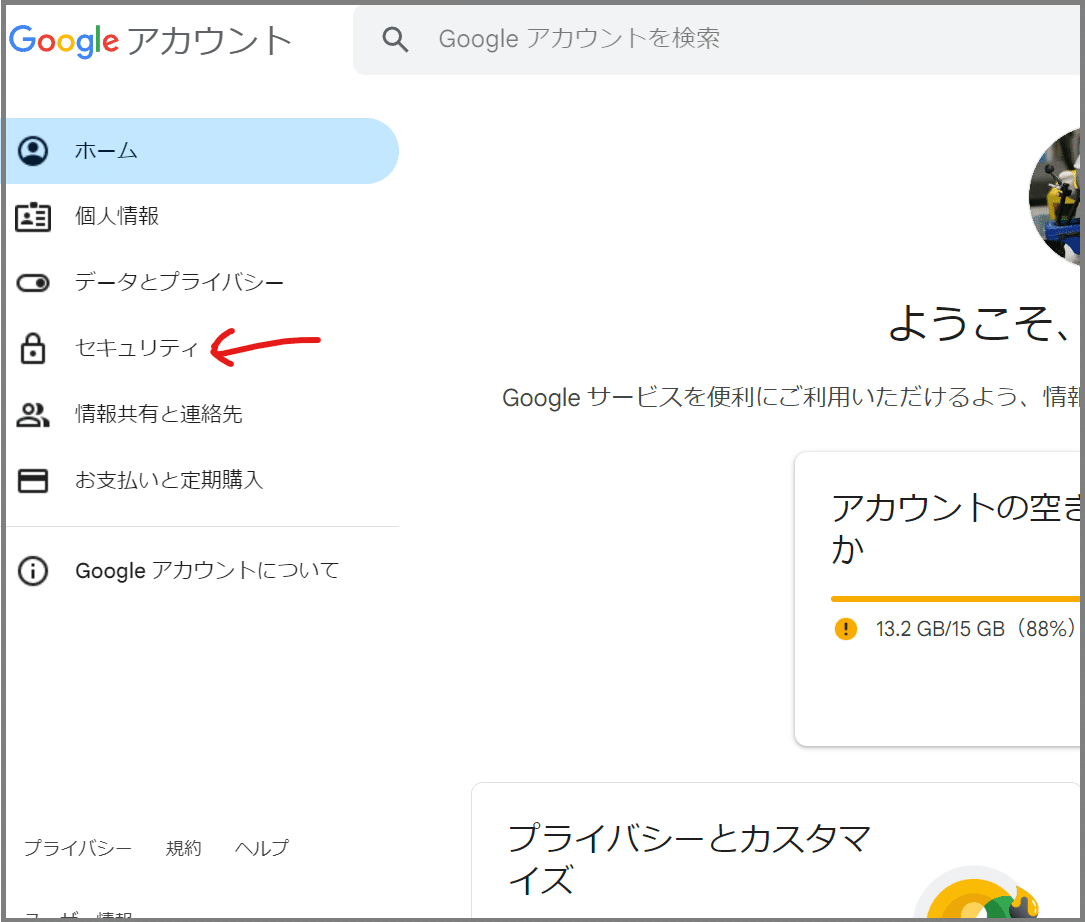Click the ホーム profile circle icon

[x=33, y=151]
